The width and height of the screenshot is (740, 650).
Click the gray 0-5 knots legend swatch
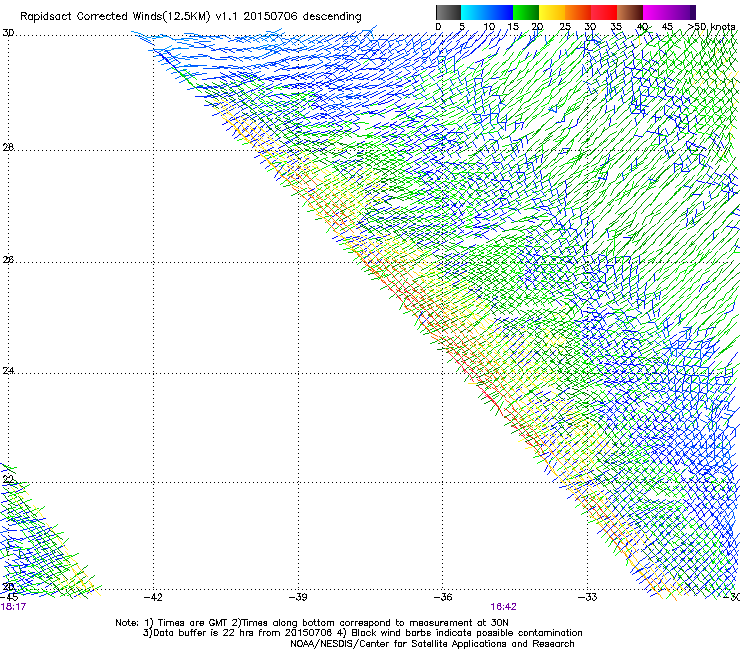449,12
